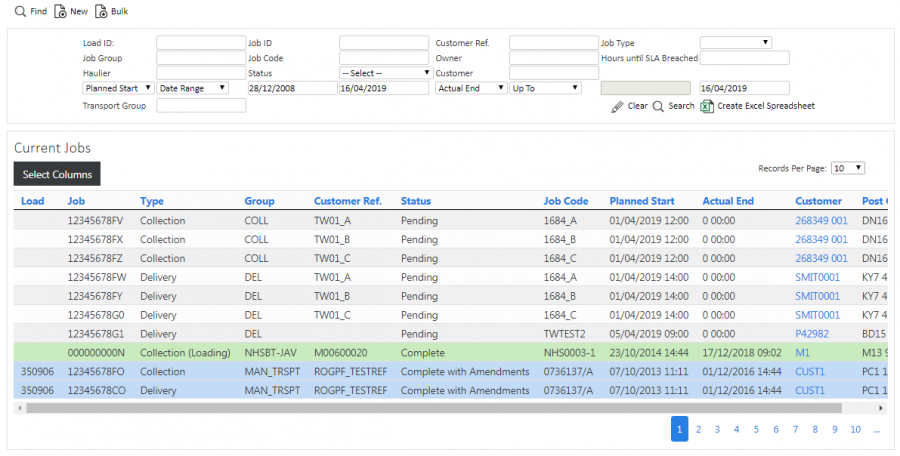Screen dimensions: 900x456
Task: Click in the Load ID field
Action: pyautogui.click(x=201, y=42)
